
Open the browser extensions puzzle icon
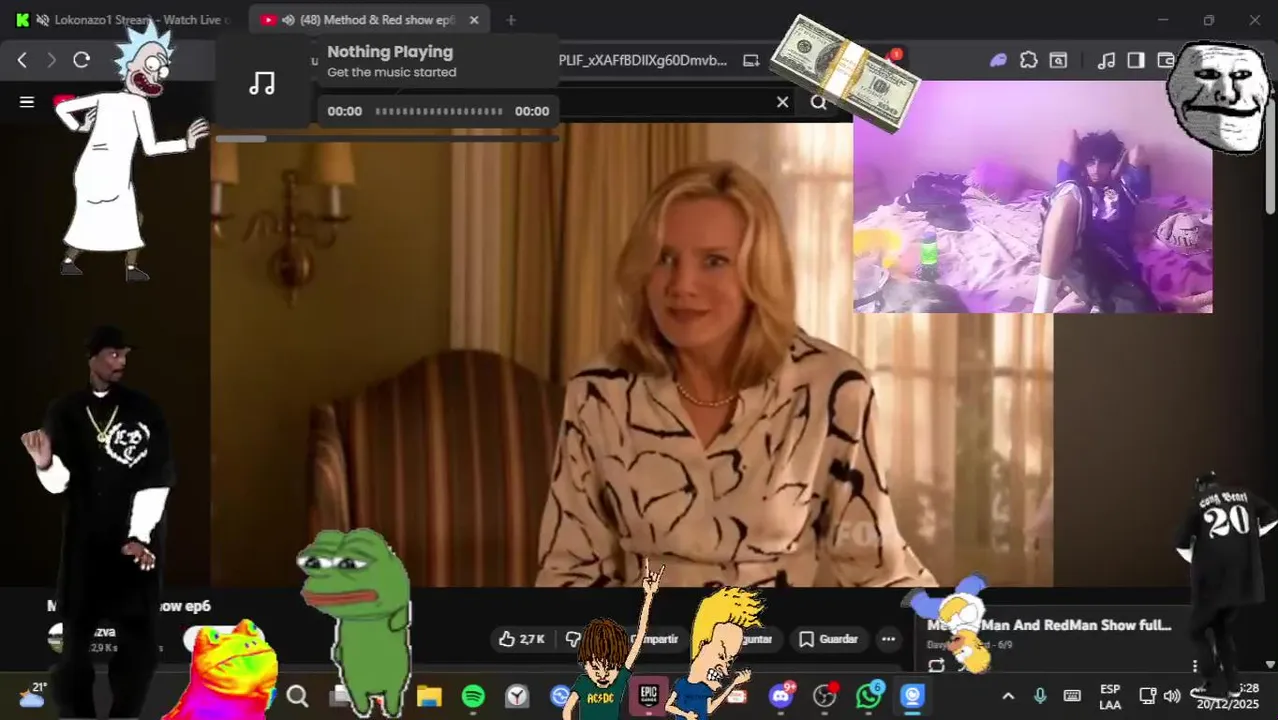(x=1029, y=60)
